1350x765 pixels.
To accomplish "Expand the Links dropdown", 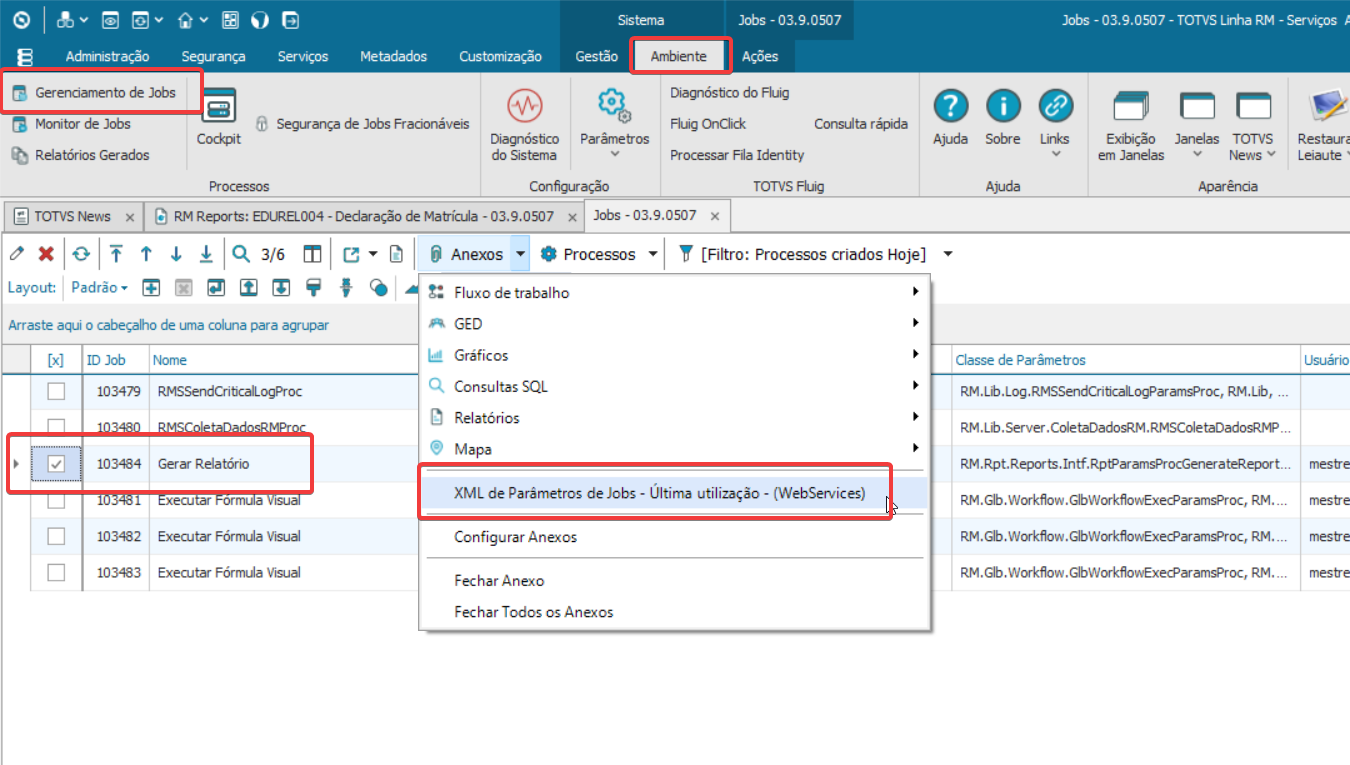I will 1054,154.
